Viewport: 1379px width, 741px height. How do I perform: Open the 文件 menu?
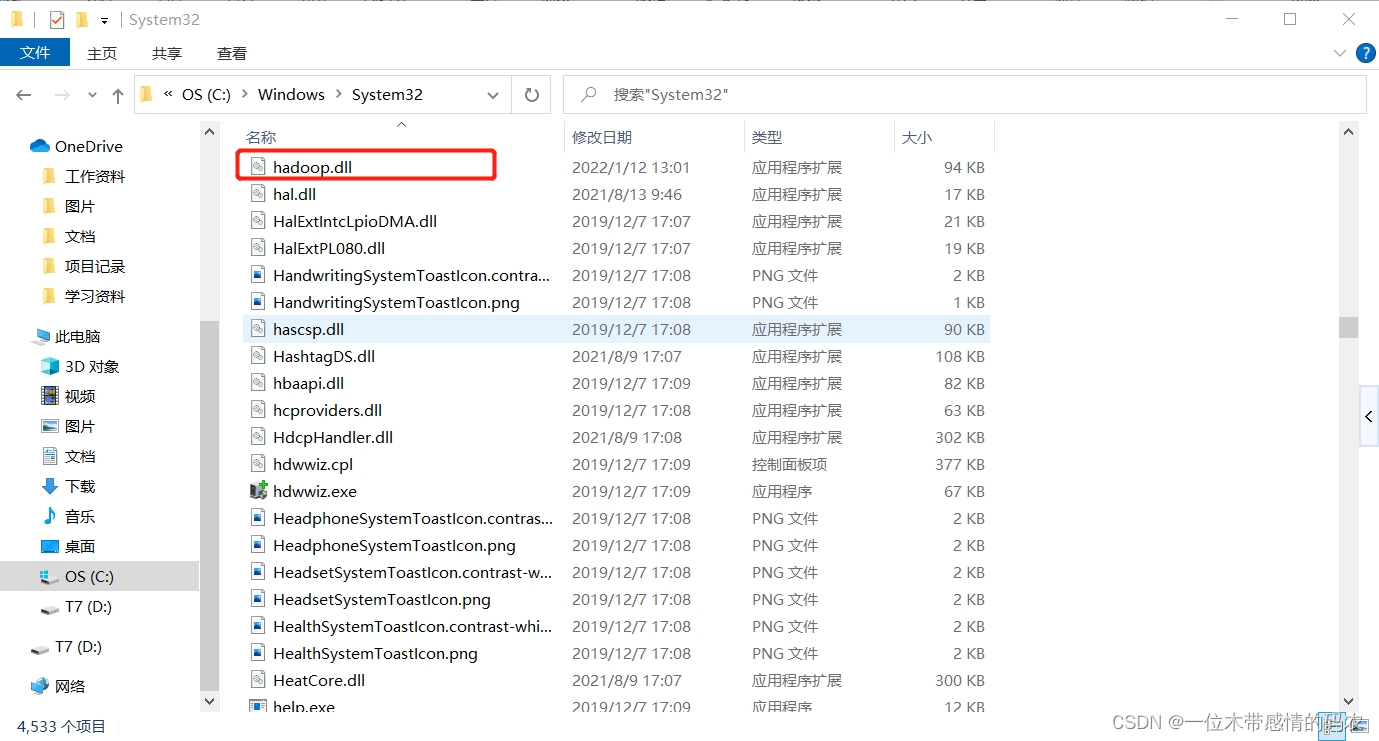click(x=35, y=53)
